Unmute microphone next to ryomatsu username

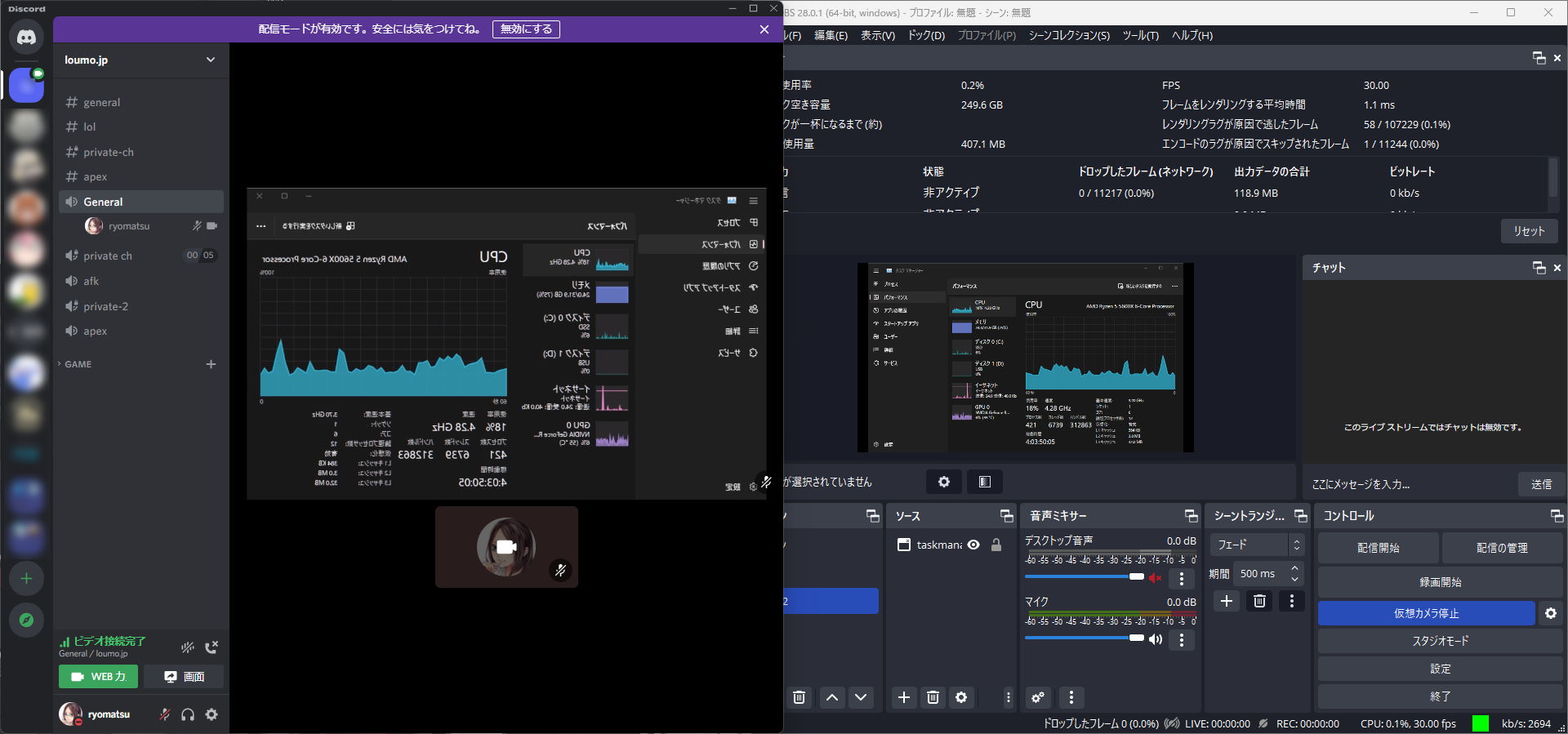pos(164,714)
